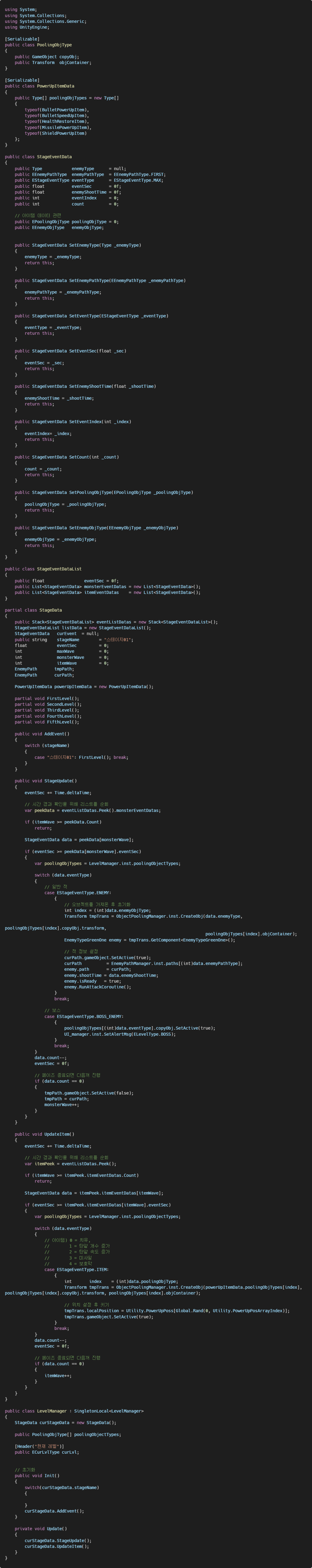This screenshot has height=1568, width=312.
Task: Click the "SetEnemyObjType" method signature
Action: pyautogui.click(x=97, y=528)
